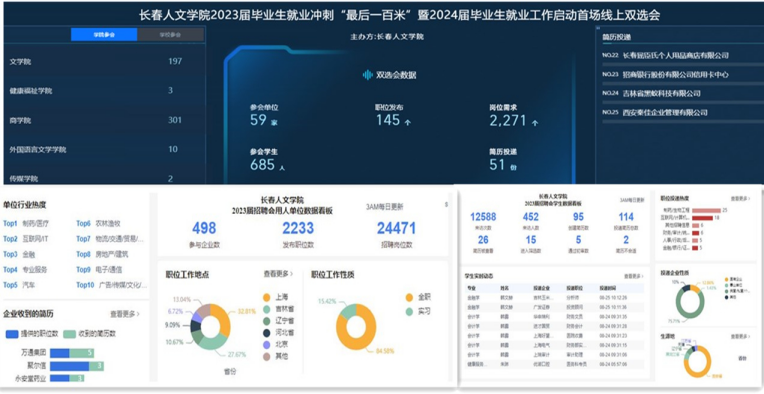Switch to the 学校参会 tab
Viewport: 764px width, 394px height.
[170, 35]
